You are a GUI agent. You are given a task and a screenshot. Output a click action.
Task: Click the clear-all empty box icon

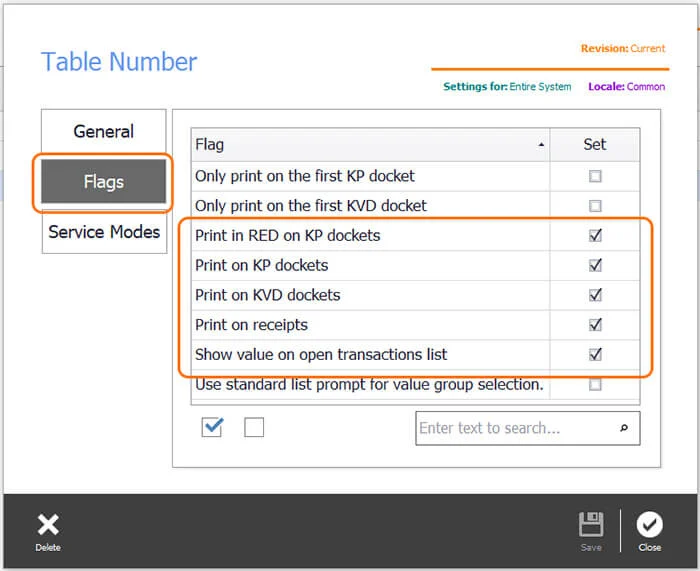(254, 427)
